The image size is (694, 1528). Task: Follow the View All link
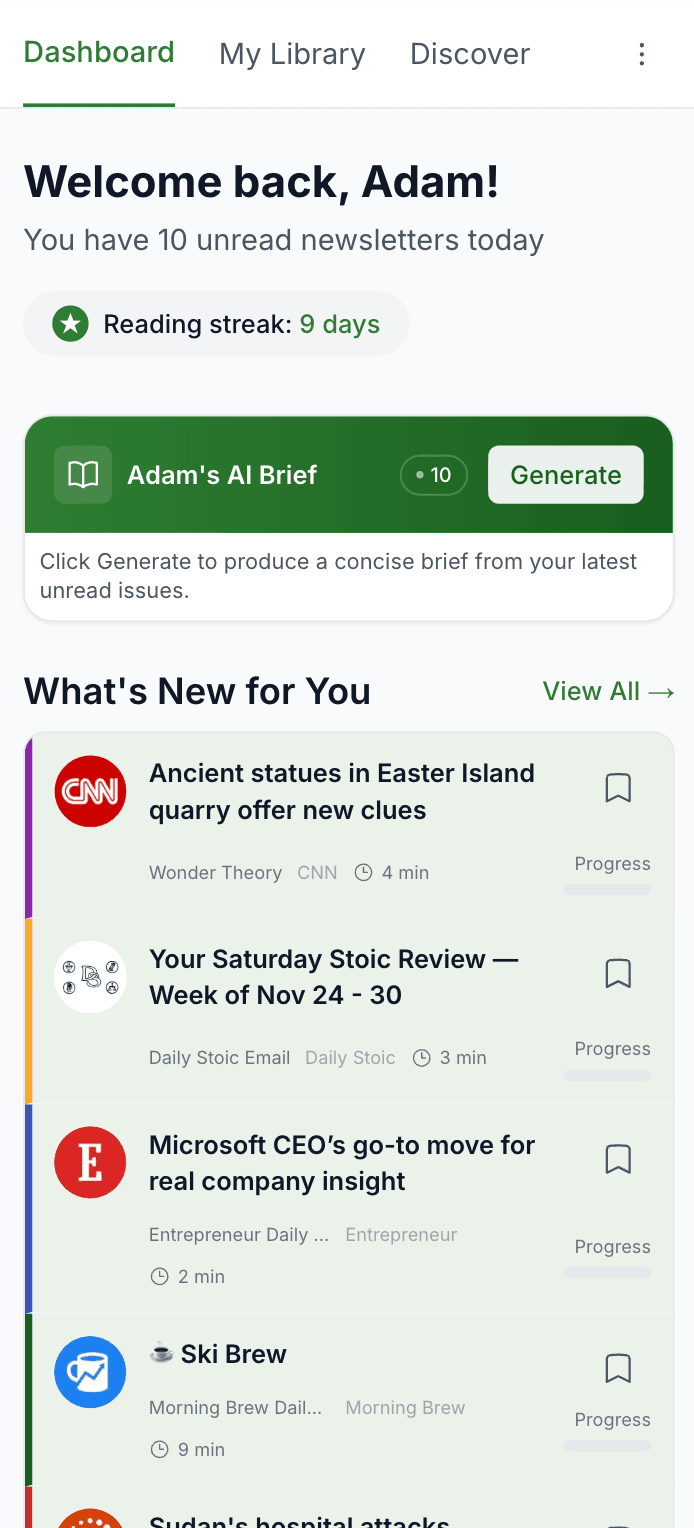(608, 691)
